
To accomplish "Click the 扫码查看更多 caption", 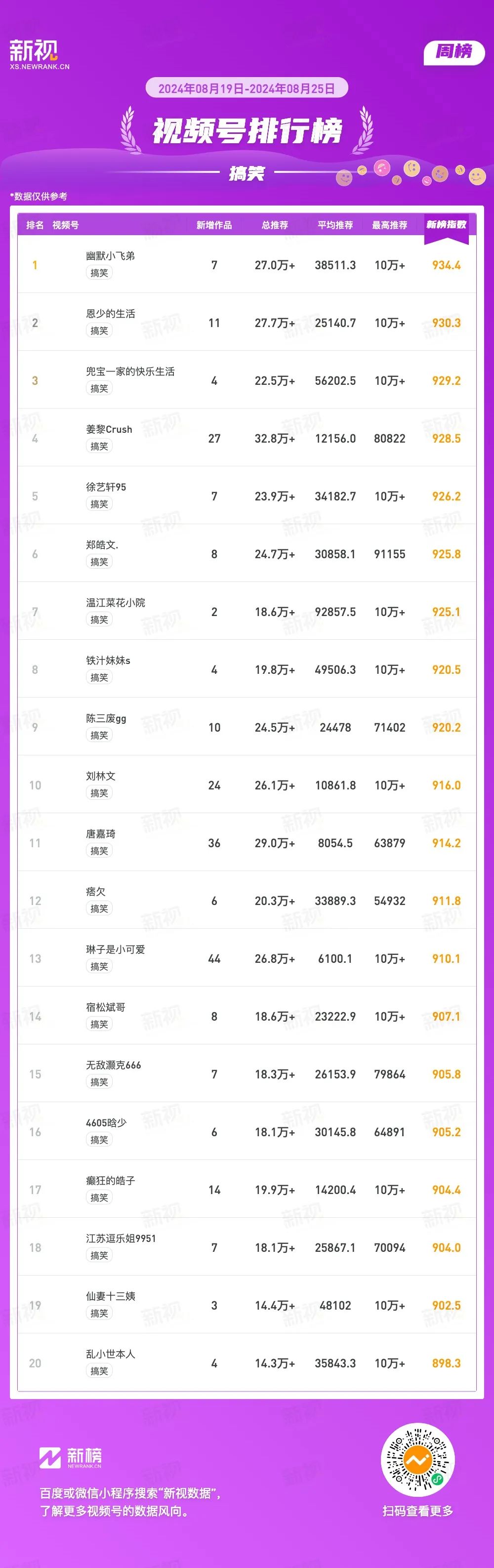I will (x=418, y=1511).
